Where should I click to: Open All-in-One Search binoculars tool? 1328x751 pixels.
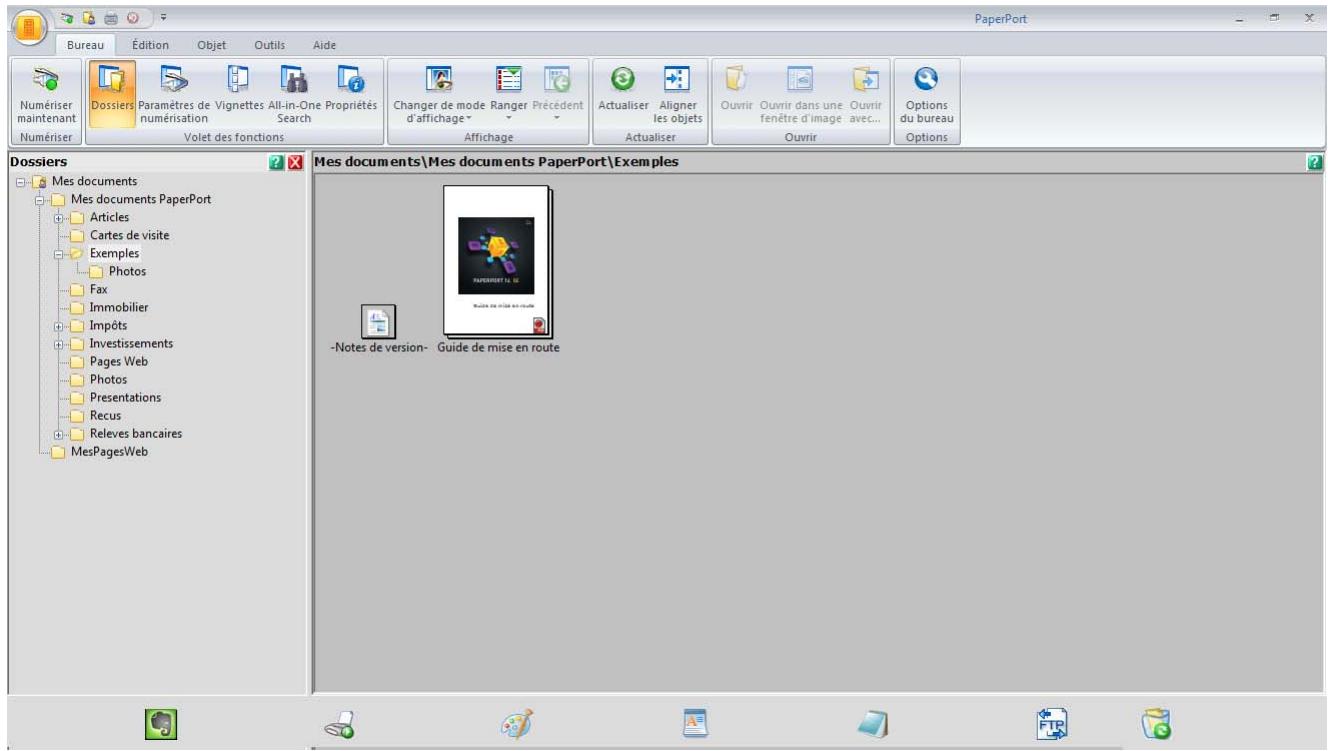click(294, 93)
